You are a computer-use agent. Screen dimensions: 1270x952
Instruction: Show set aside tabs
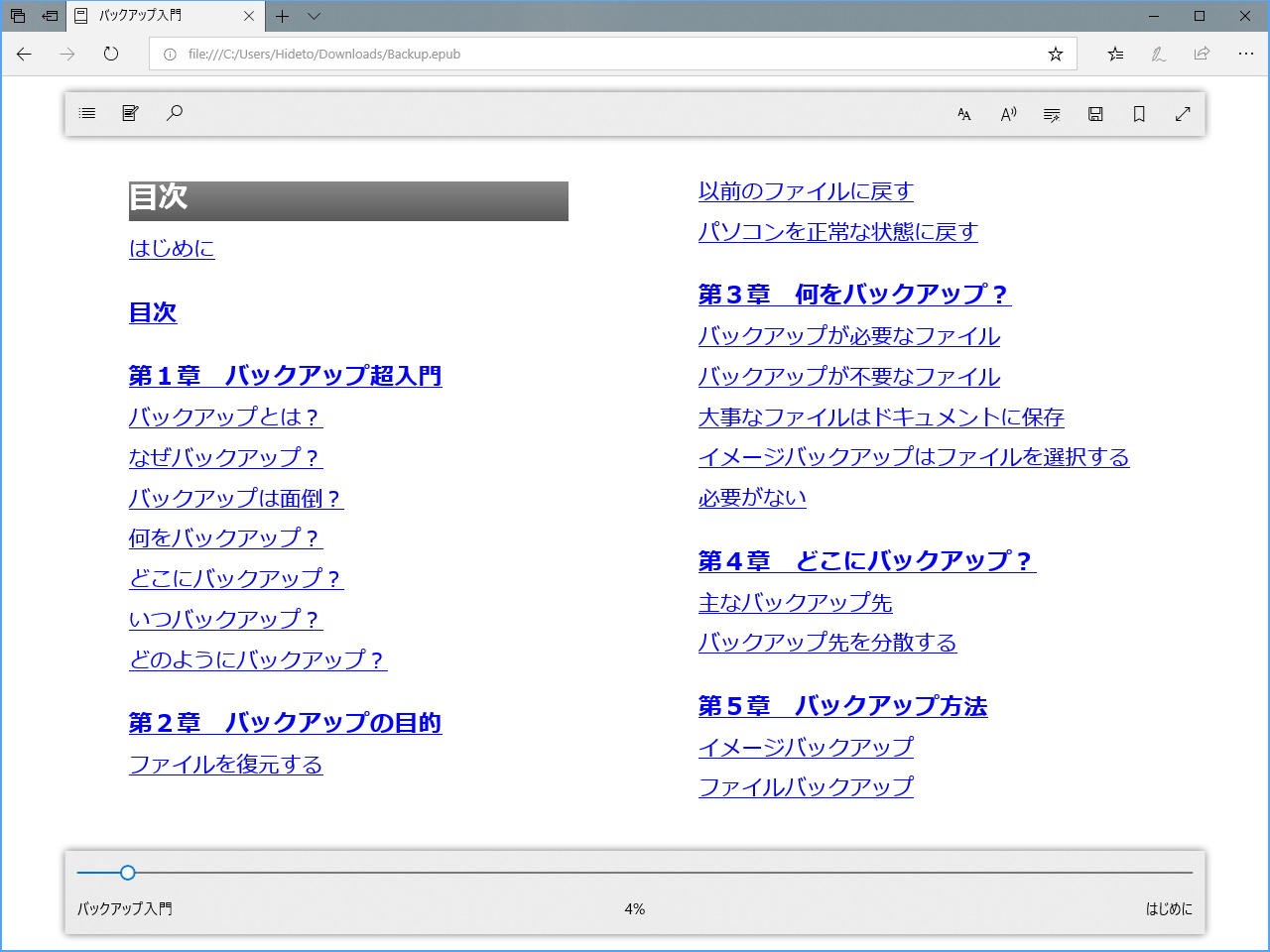[17, 16]
